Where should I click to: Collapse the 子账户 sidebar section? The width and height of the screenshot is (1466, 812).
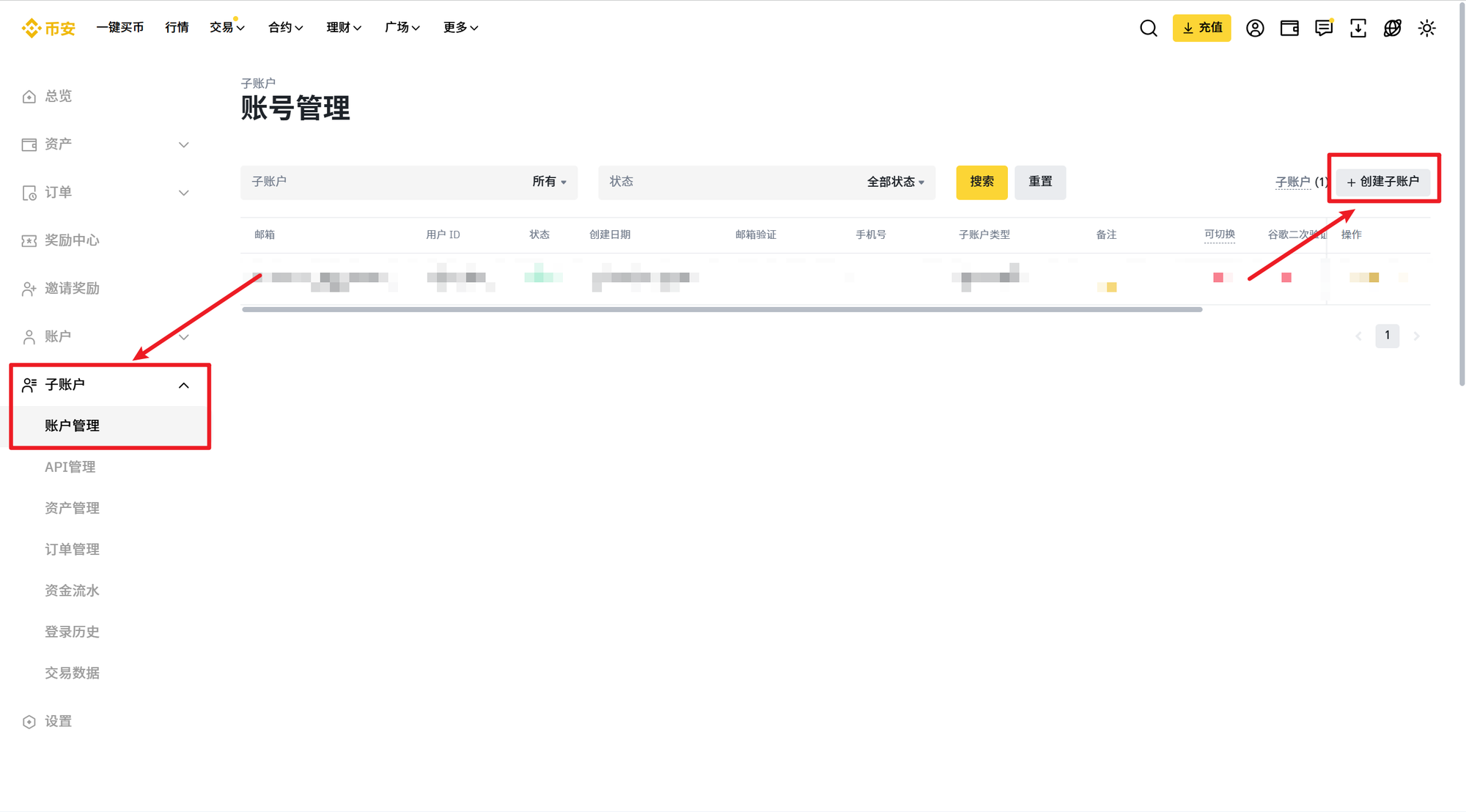pyautogui.click(x=183, y=385)
